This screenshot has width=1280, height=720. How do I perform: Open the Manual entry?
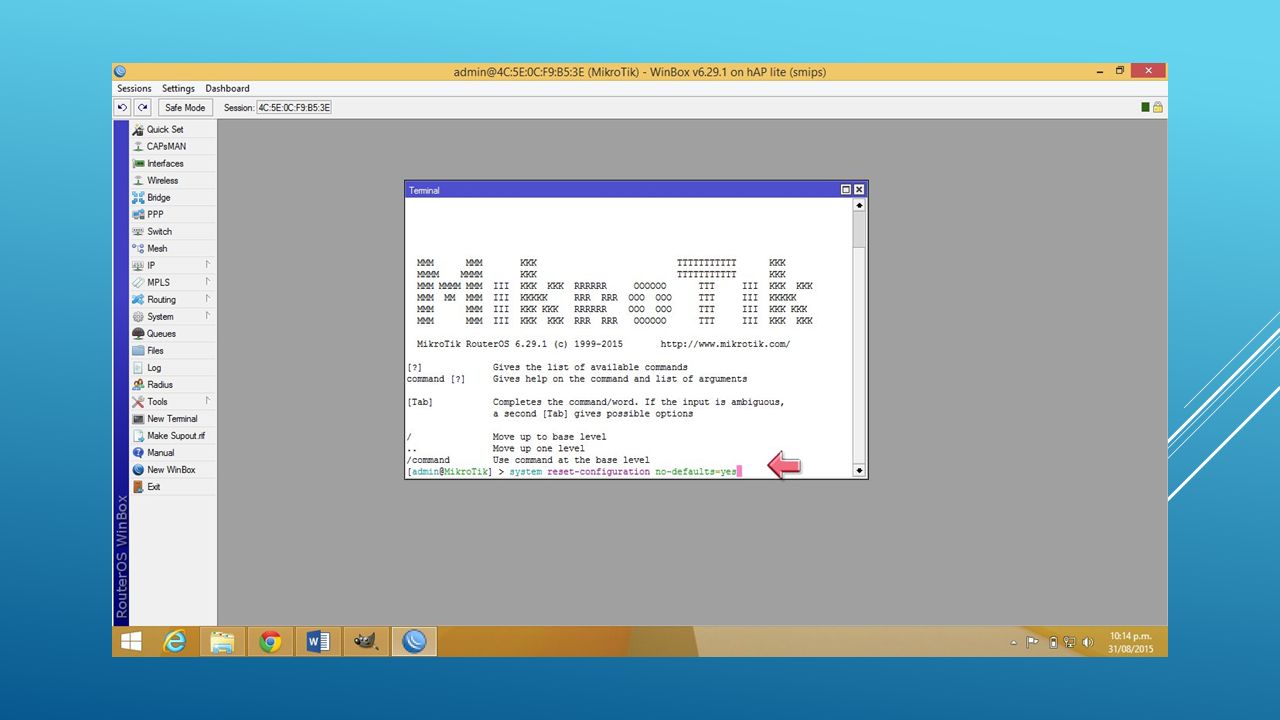[173, 452]
